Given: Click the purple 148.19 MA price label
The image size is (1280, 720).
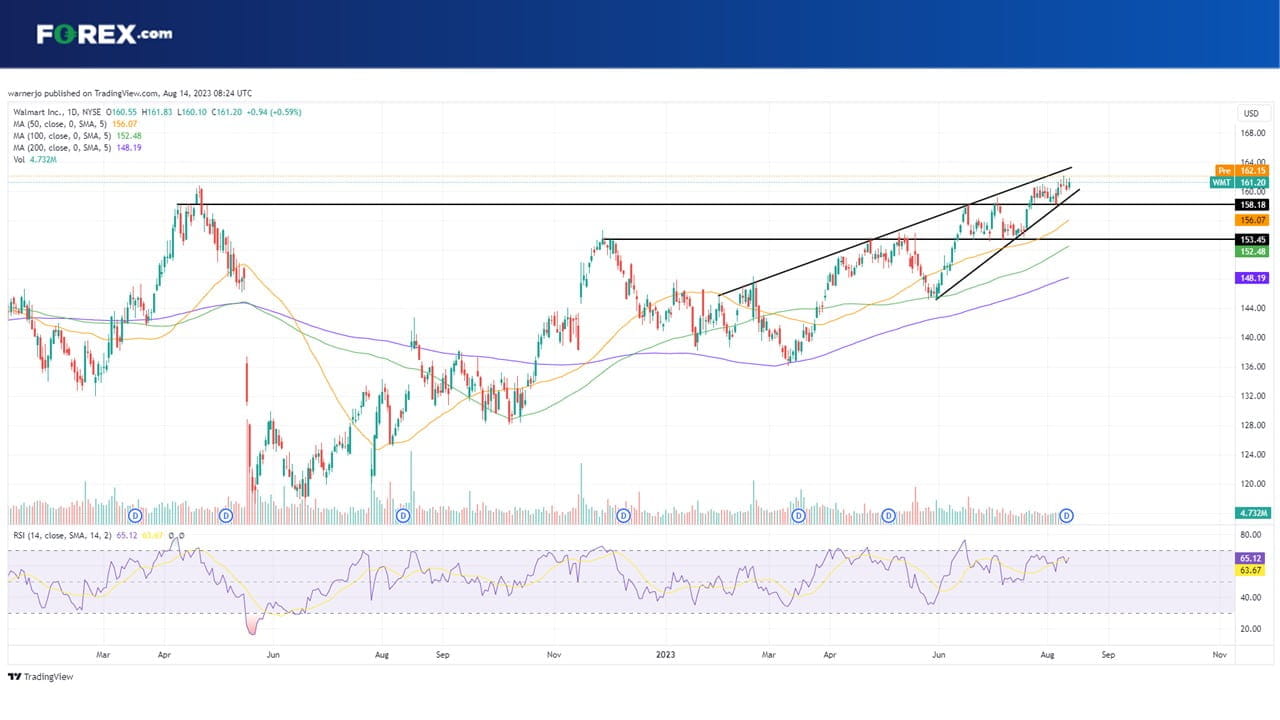Looking at the screenshot, I should (x=1253, y=278).
